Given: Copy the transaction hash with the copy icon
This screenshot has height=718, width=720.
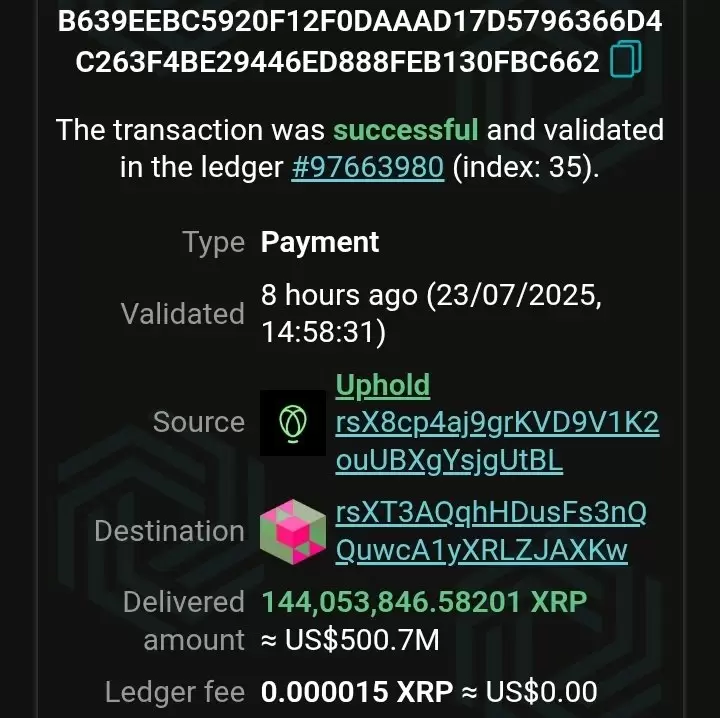Looking at the screenshot, I should 625,59.
